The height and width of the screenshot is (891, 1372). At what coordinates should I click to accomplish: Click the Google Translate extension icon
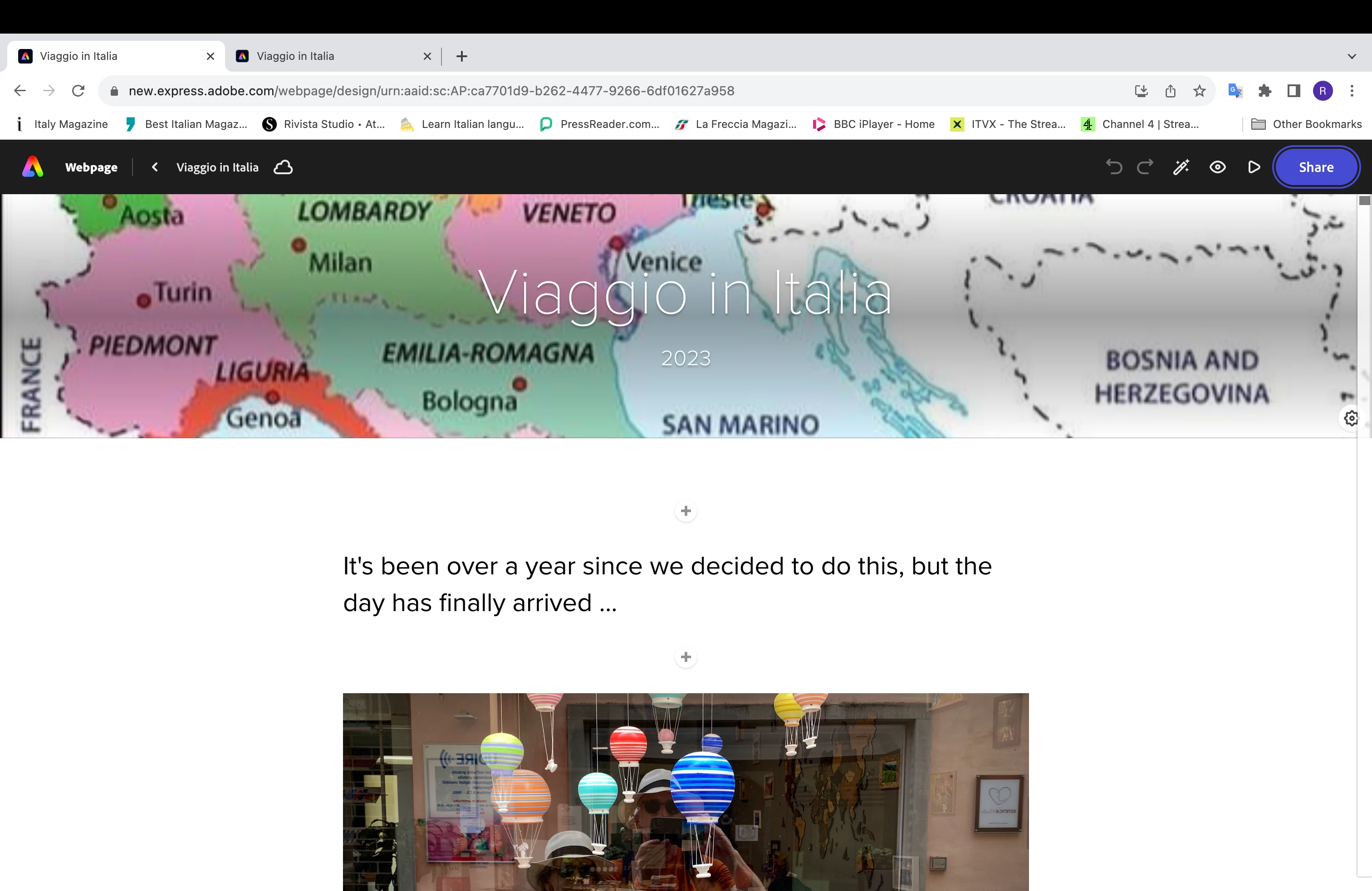1235,91
